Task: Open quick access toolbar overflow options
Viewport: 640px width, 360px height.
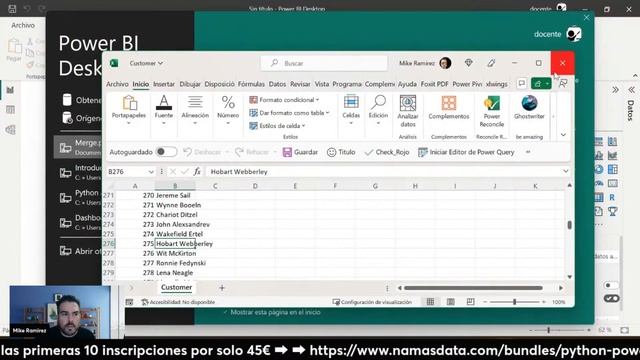Action: [x=528, y=152]
